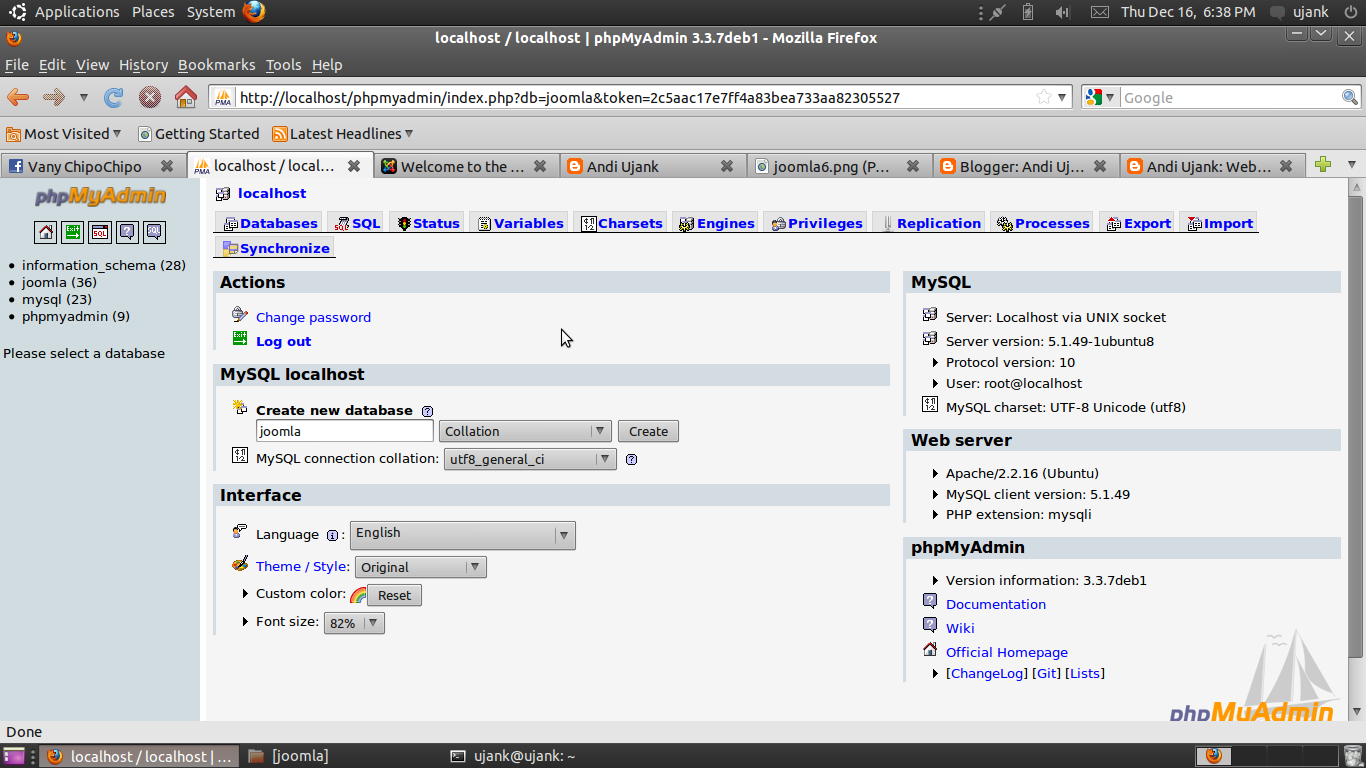
Task: Click the Reset custom color button
Action: coord(394,595)
